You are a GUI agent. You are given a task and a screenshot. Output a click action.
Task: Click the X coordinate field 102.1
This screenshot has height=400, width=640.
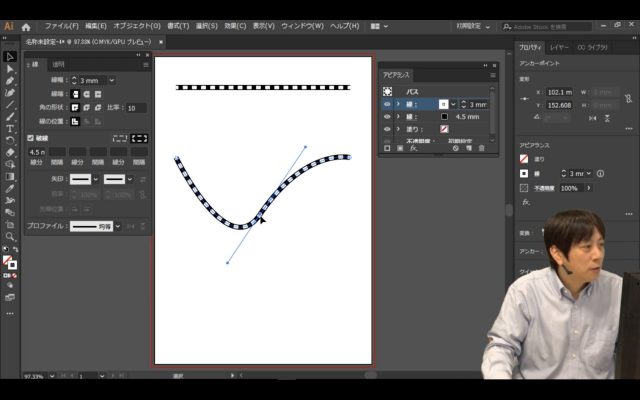560,92
